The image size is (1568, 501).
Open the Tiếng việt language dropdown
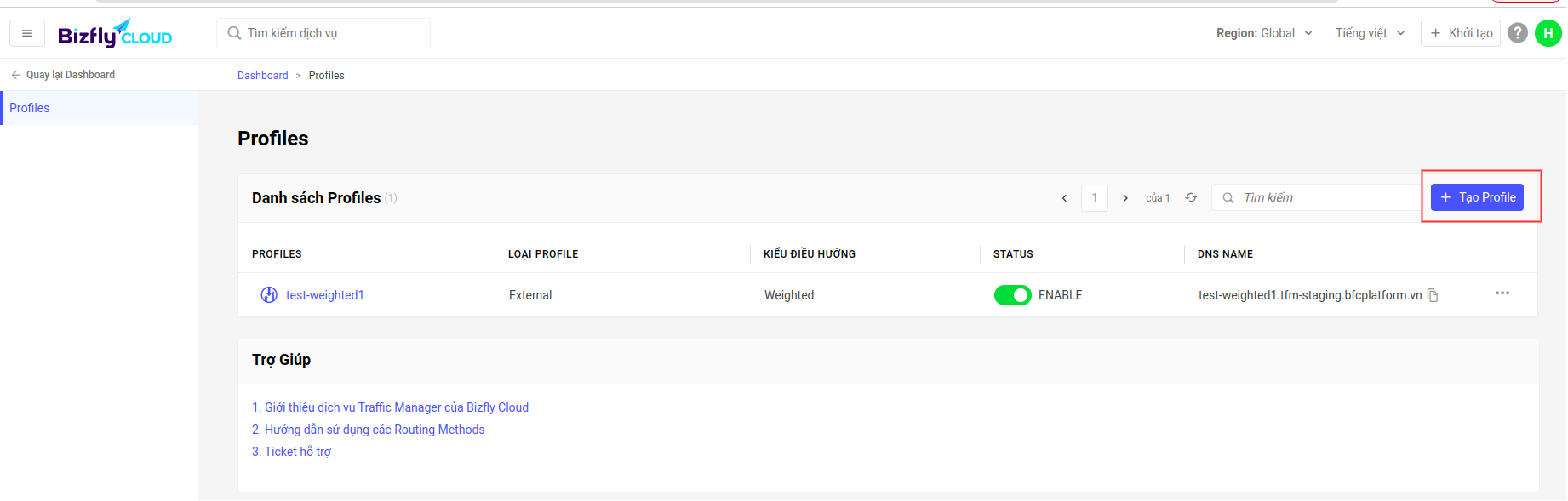coord(1370,33)
